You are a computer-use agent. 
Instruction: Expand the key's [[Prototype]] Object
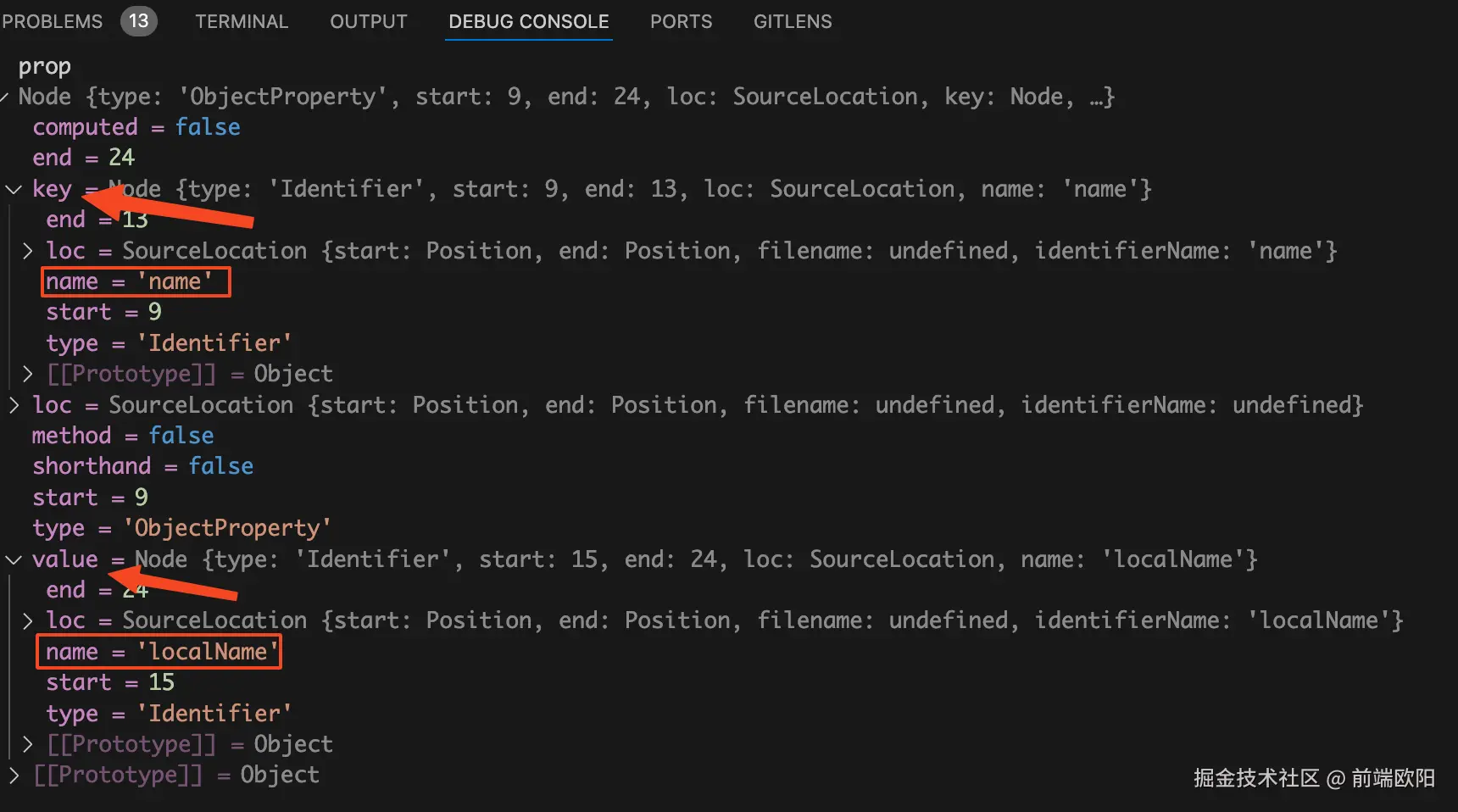(x=28, y=374)
